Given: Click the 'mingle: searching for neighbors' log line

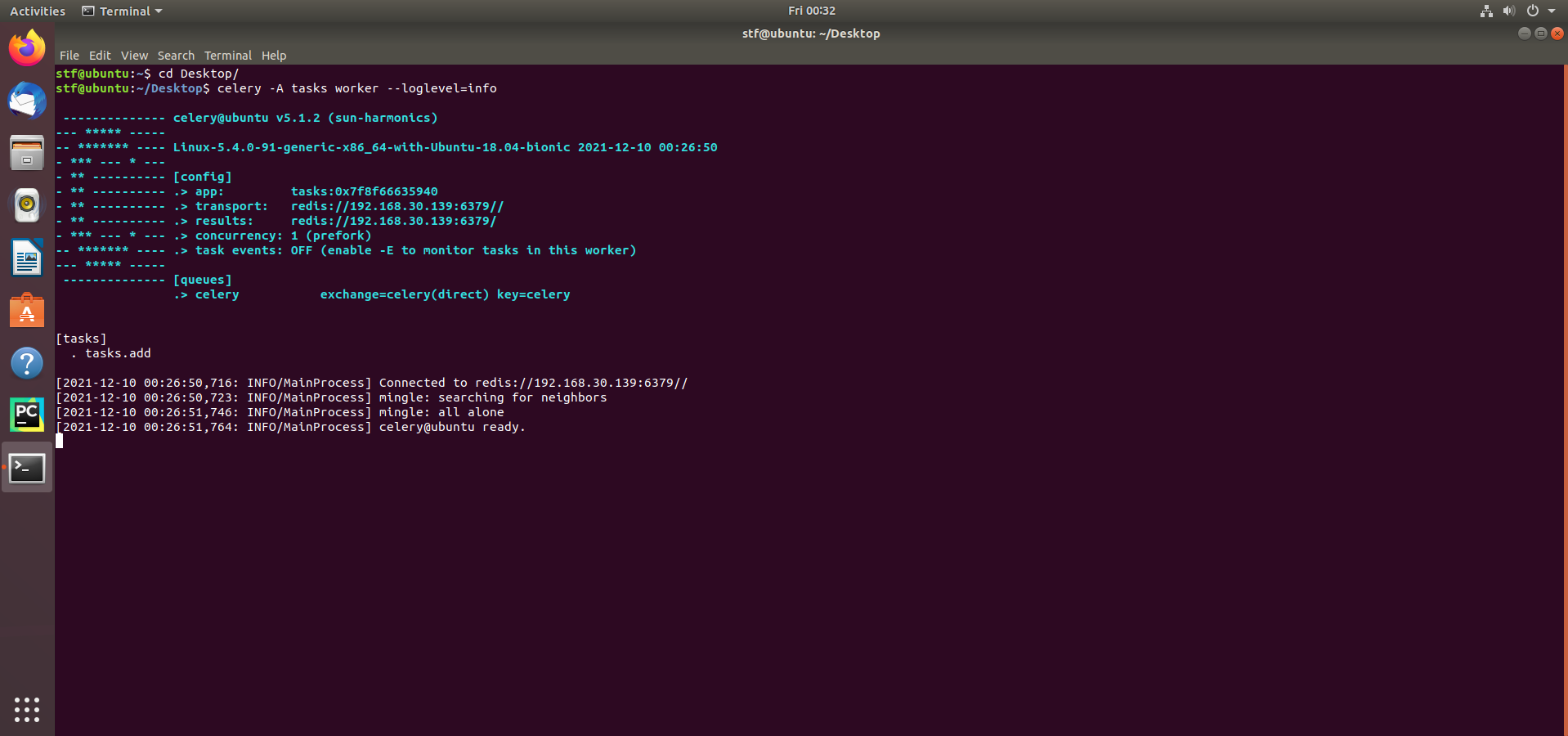Looking at the screenshot, I should [x=331, y=397].
